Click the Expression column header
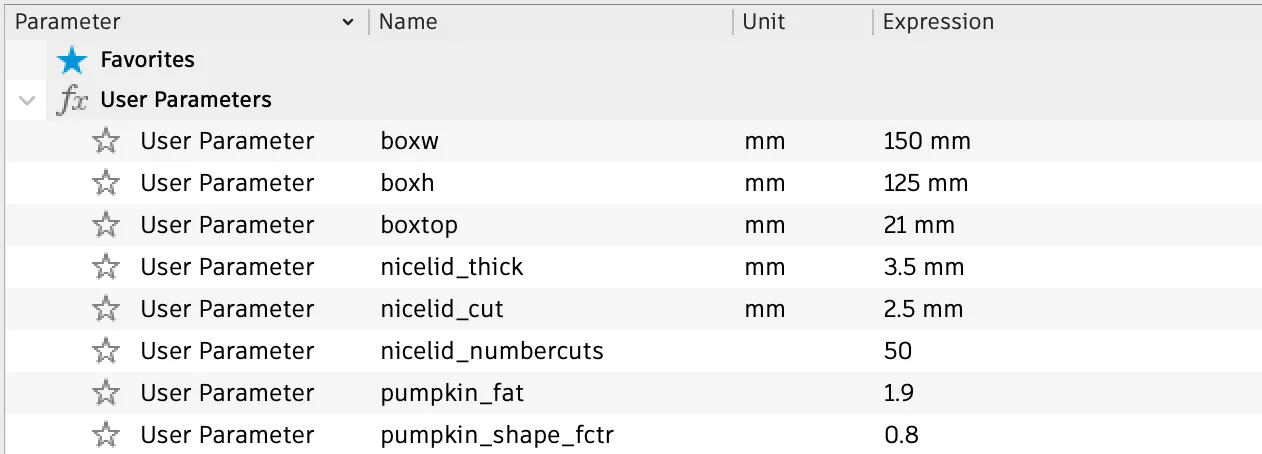1262x454 pixels. [938, 22]
